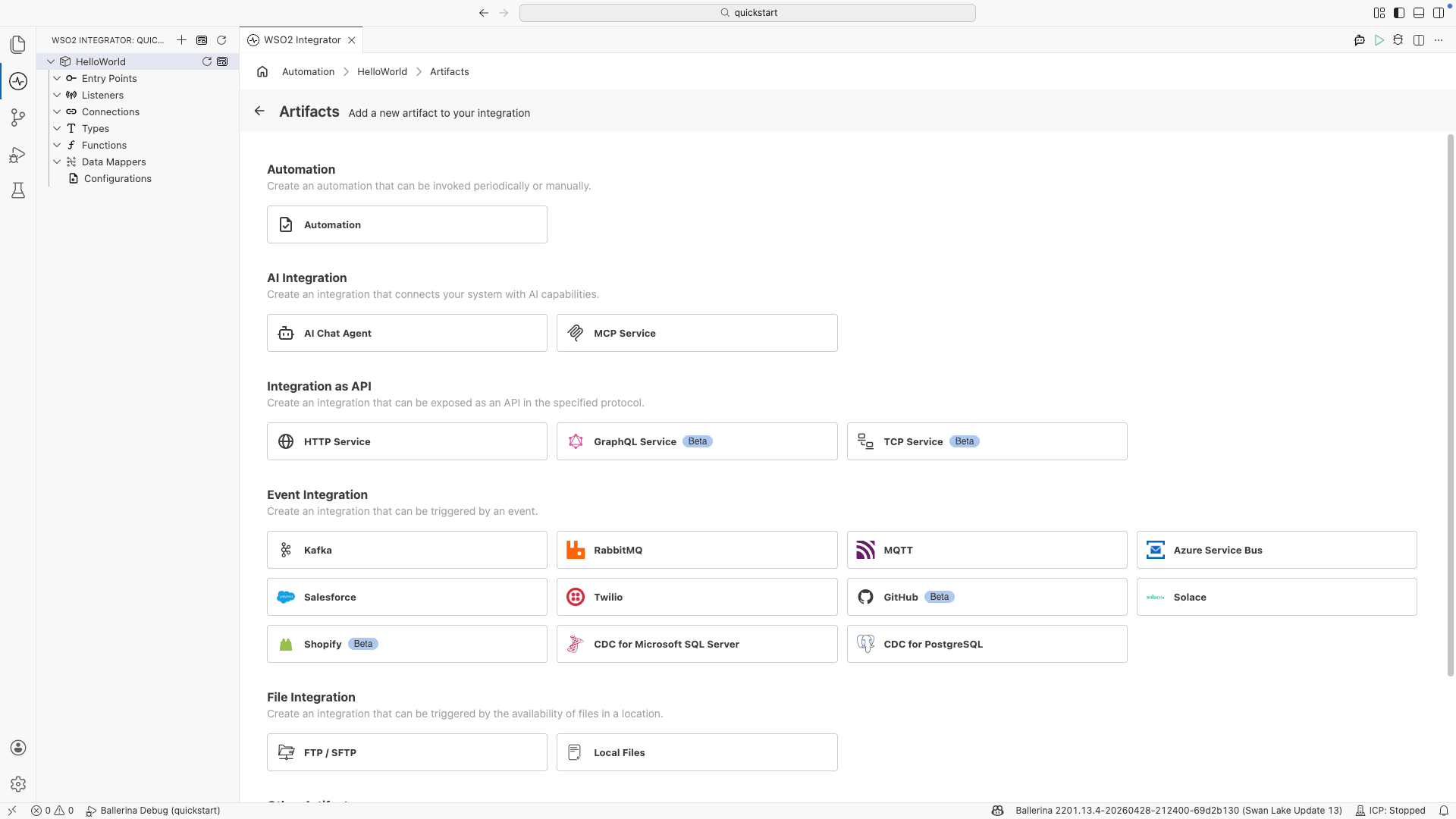This screenshot has width=1456, height=819.
Task: Click the home icon in breadcrumb
Action: (x=262, y=71)
